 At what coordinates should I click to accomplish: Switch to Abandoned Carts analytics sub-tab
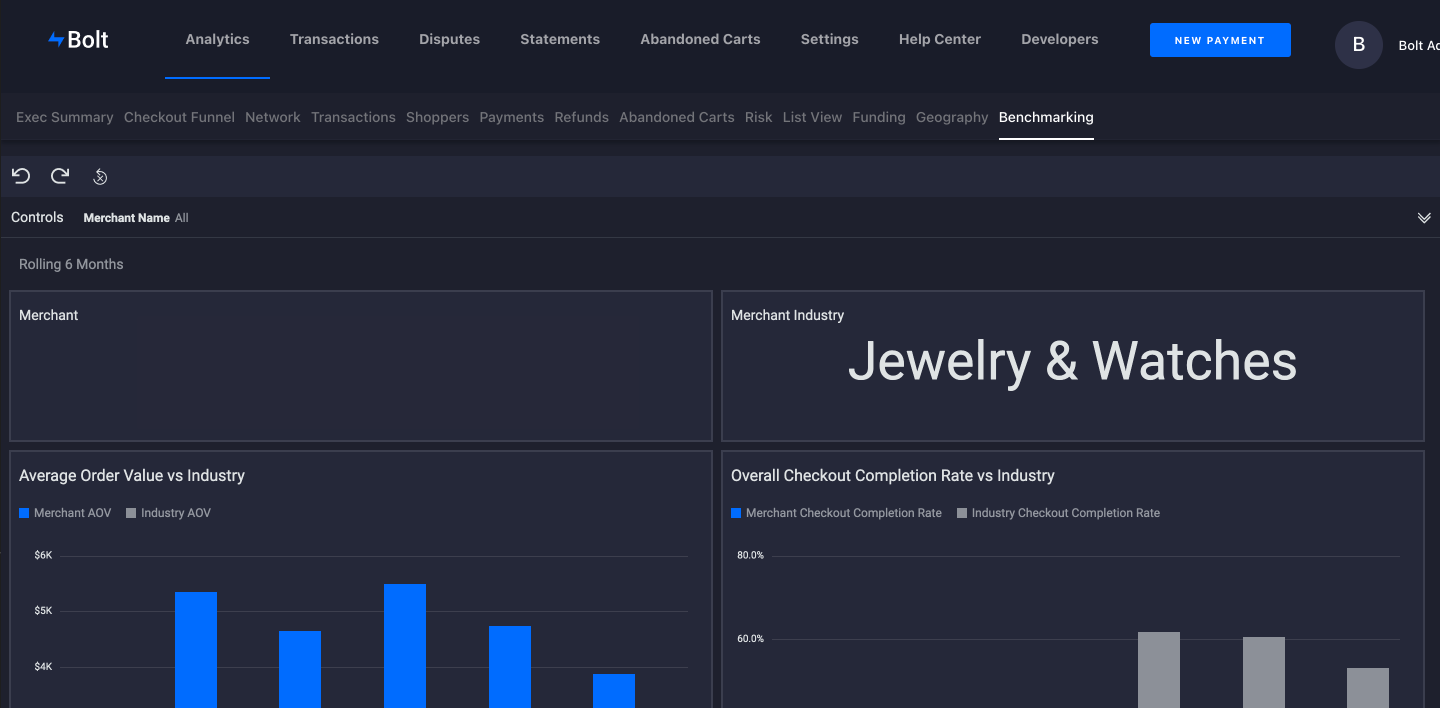tap(677, 117)
